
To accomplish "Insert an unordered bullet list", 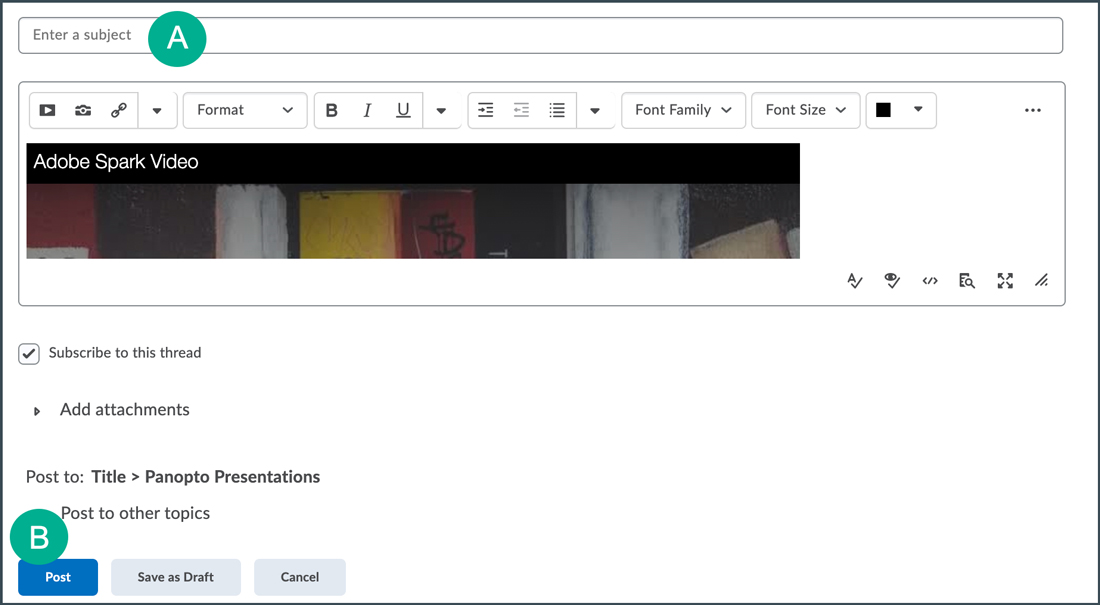I will (x=557, y=110).
